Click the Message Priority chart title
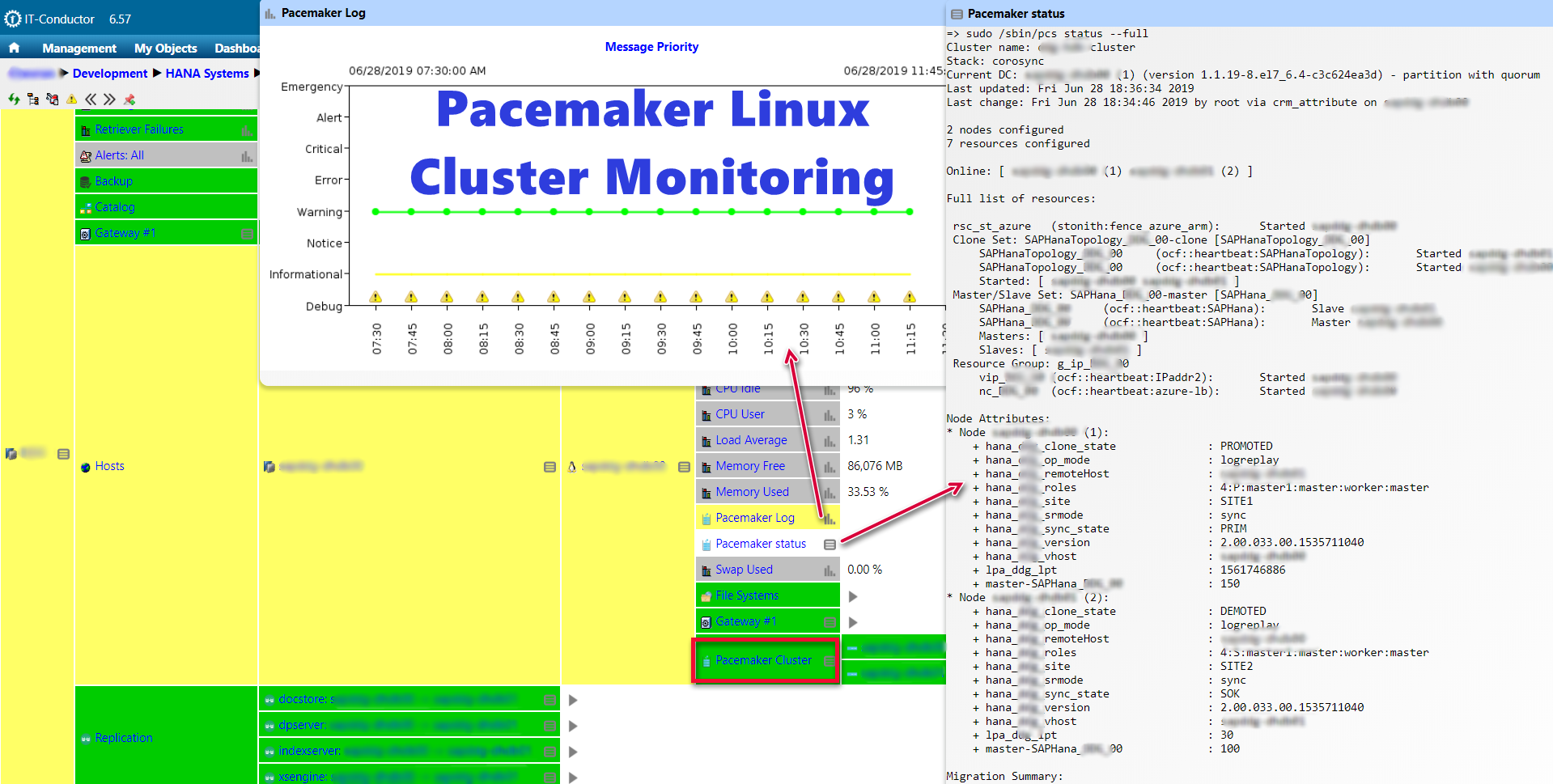Image resolution: width=1553 pixels, height=784 pixels. [x=651, y=47]
